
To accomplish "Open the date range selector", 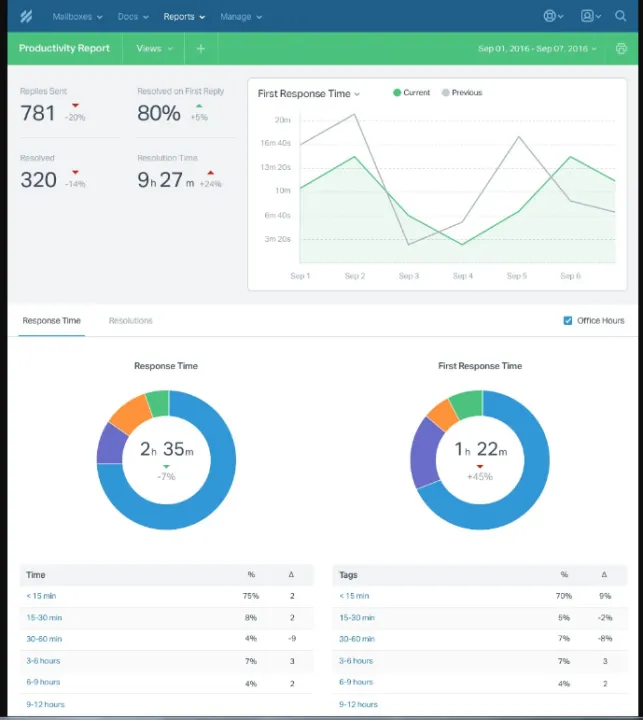I will click(x=538, y=48).
